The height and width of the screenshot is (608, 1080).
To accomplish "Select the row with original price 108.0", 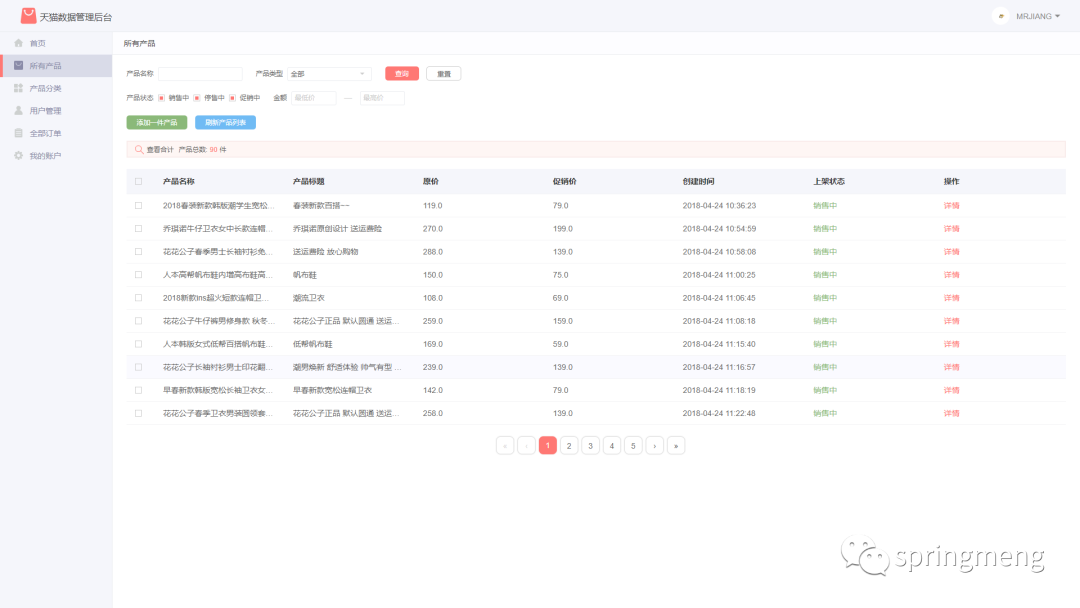I will click(138, 297).
